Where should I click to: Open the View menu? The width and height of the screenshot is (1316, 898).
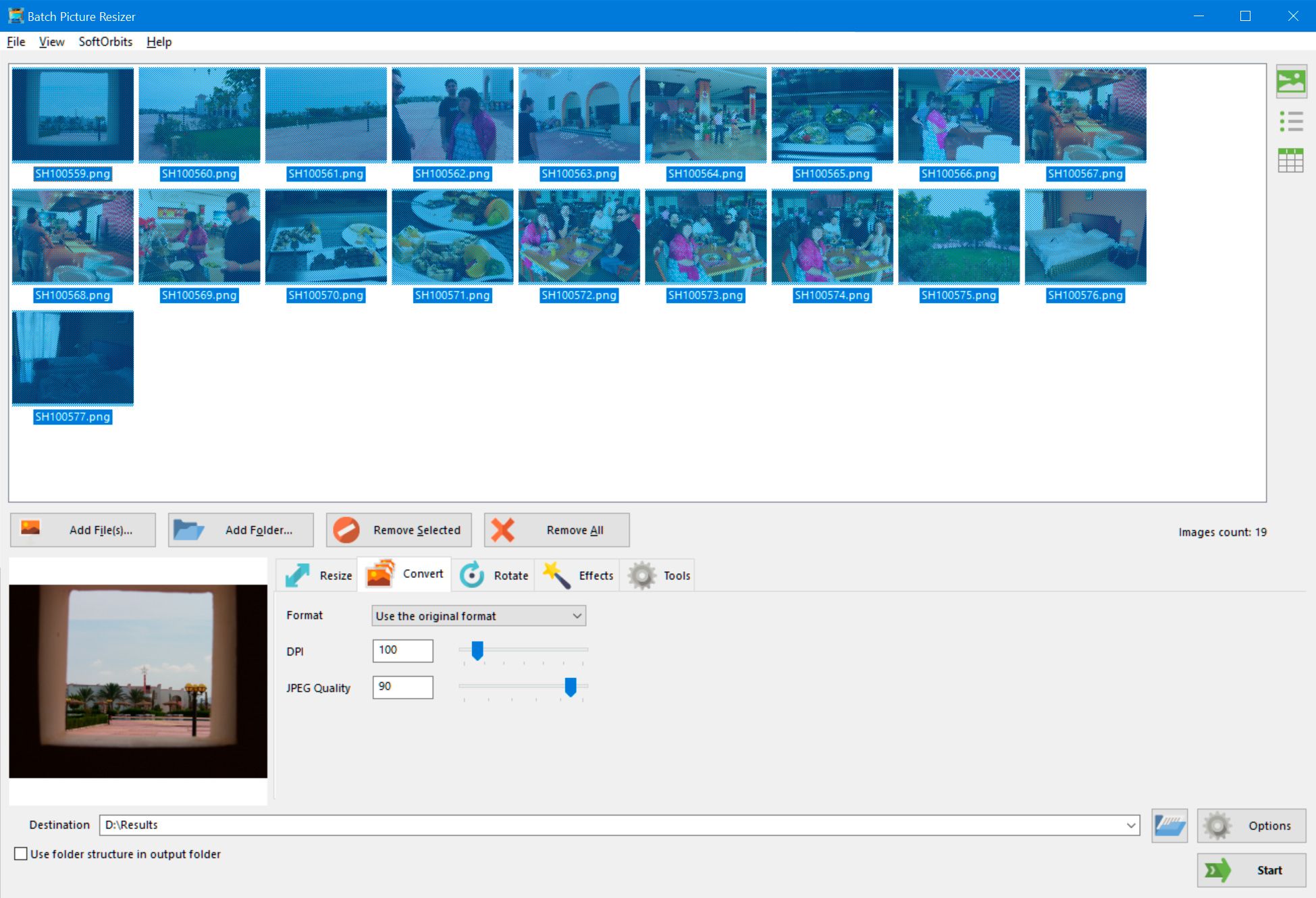coord(50,41)
